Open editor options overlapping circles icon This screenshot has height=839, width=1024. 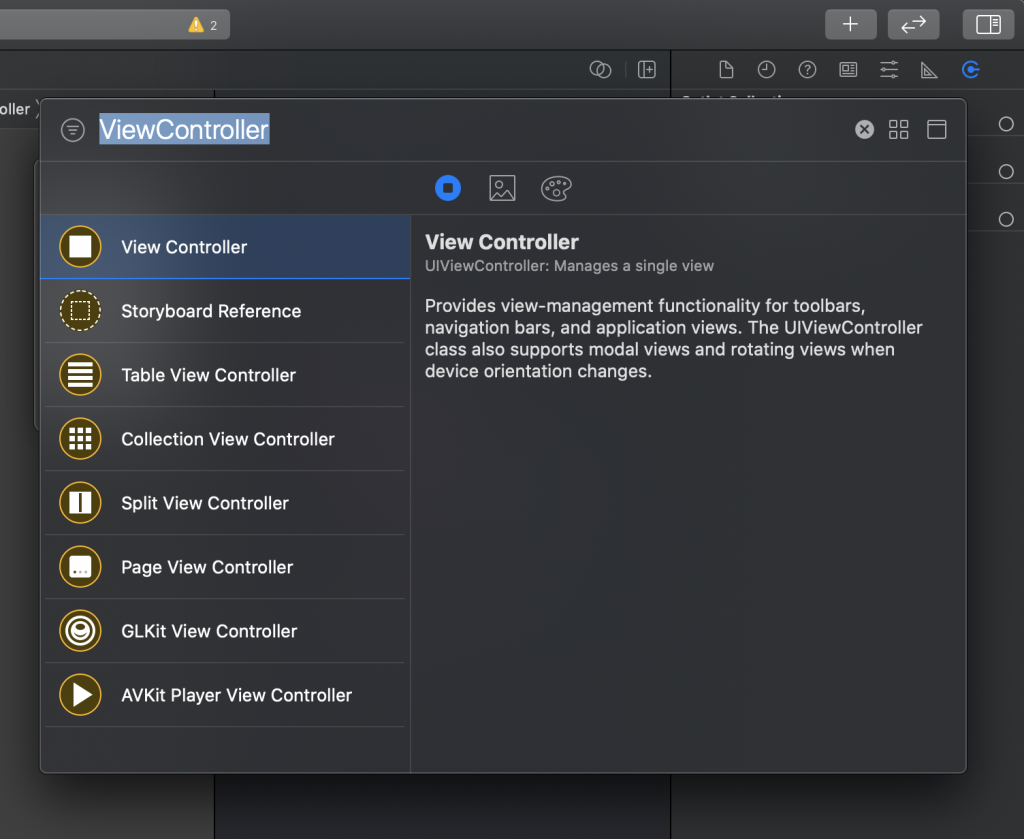[600, 69]
